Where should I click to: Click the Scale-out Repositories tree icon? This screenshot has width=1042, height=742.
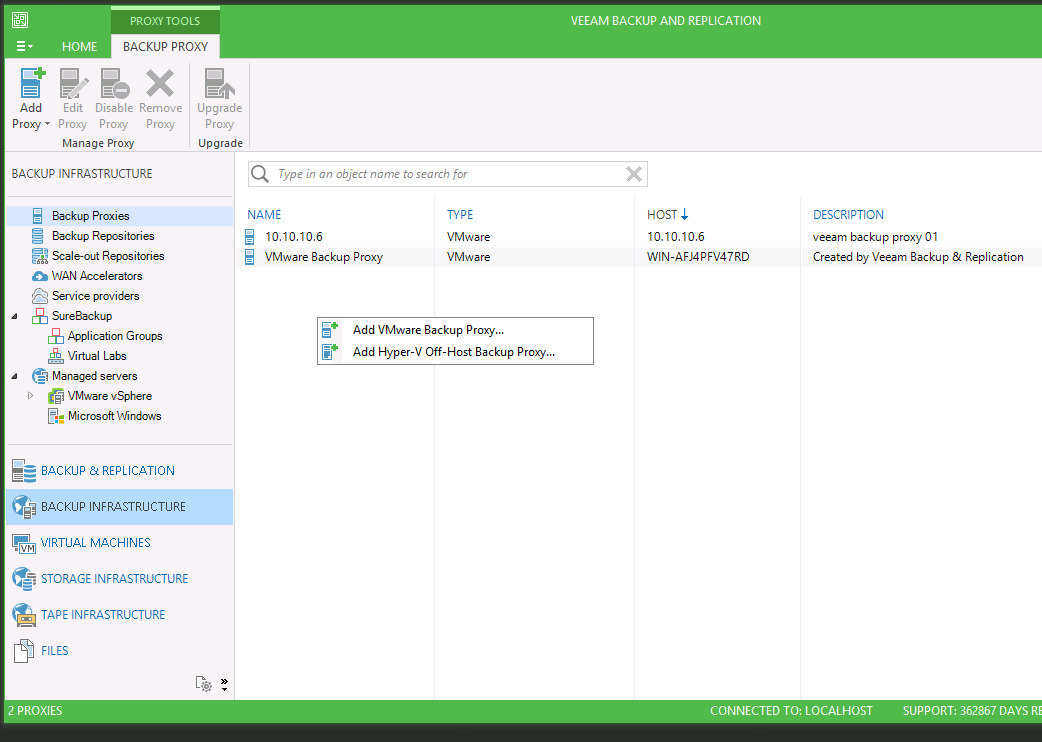(x=40, y=256)
